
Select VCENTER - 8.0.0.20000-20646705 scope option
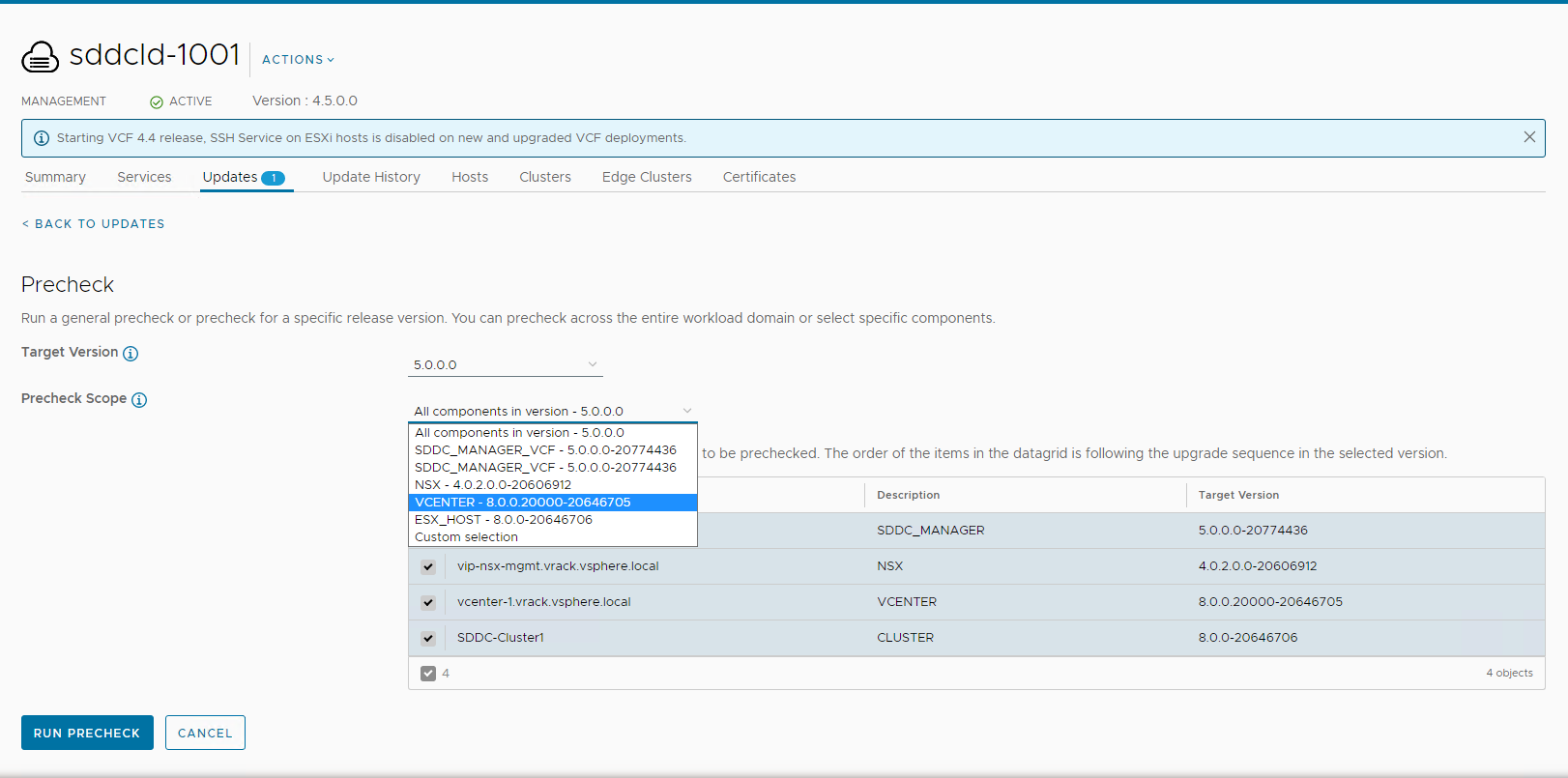(x=553, y=503)
